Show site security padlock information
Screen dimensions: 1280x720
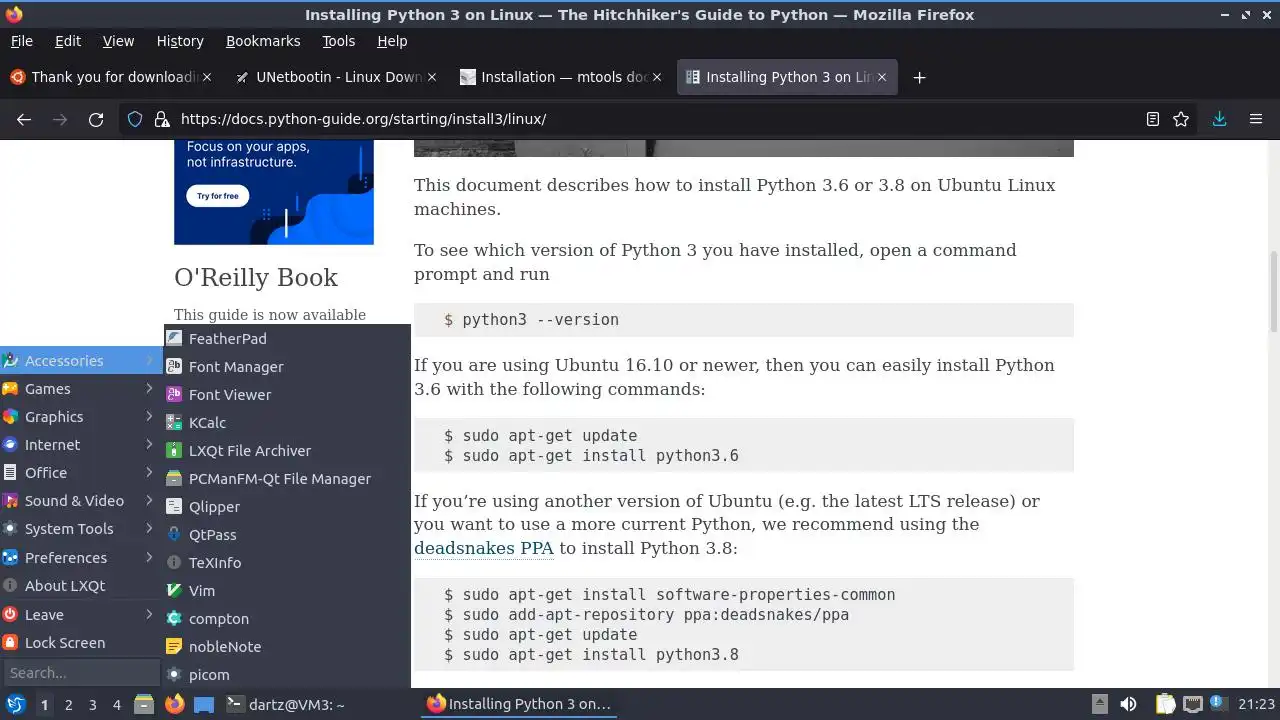[x=161, y=119]
